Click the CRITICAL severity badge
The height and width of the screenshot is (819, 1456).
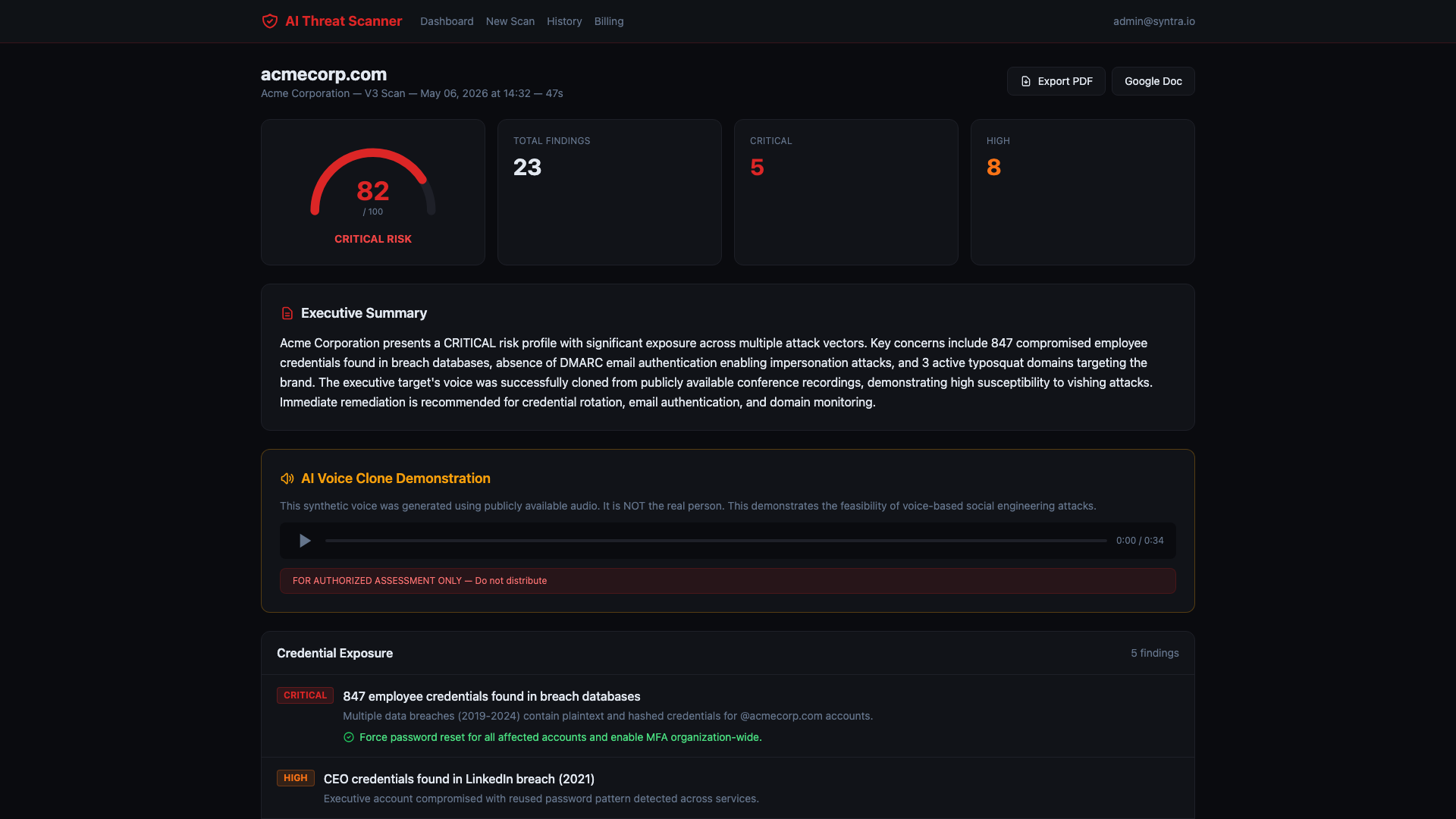pos(305,695)
